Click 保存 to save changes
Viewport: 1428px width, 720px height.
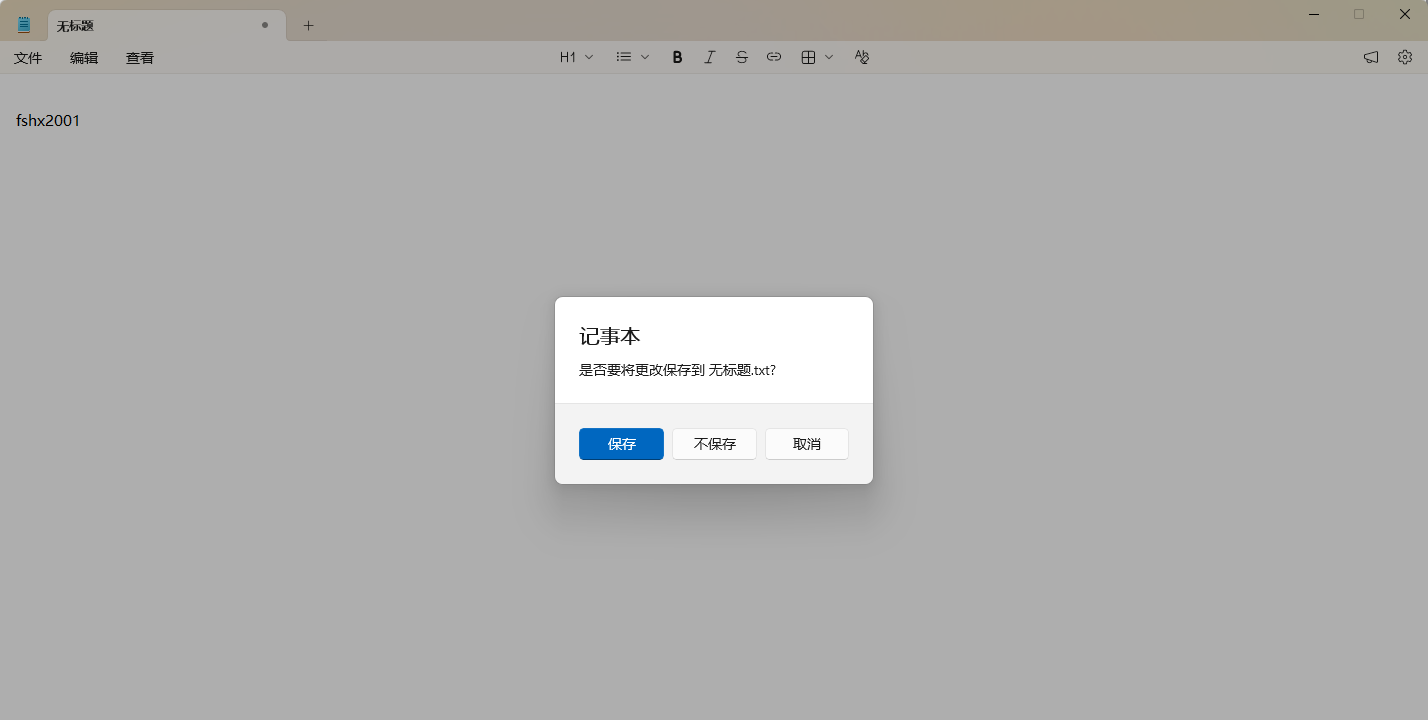621,444
